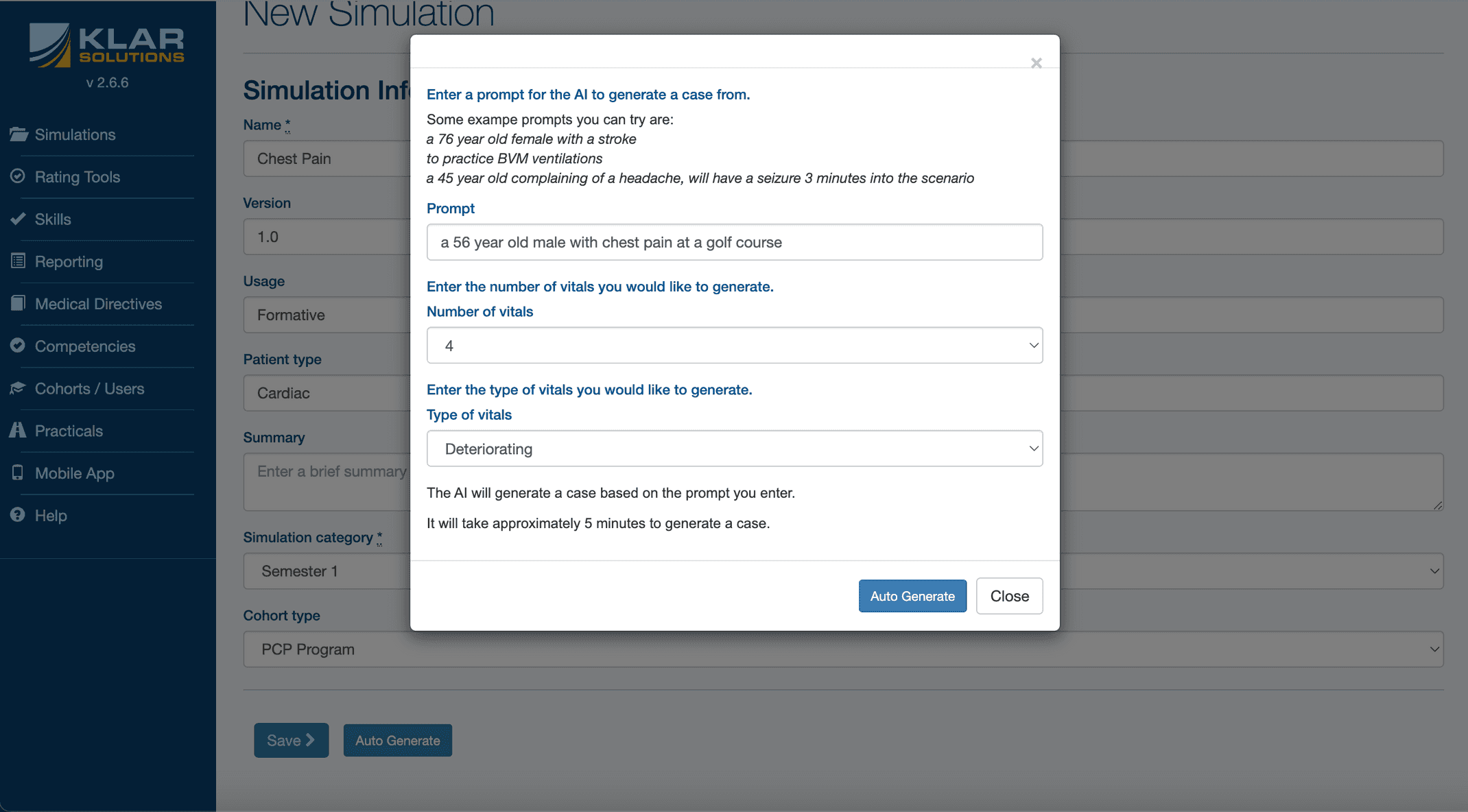Click the Close button in the dialog
Viewport: 1468px width, 812px height.
[1009, 596]
